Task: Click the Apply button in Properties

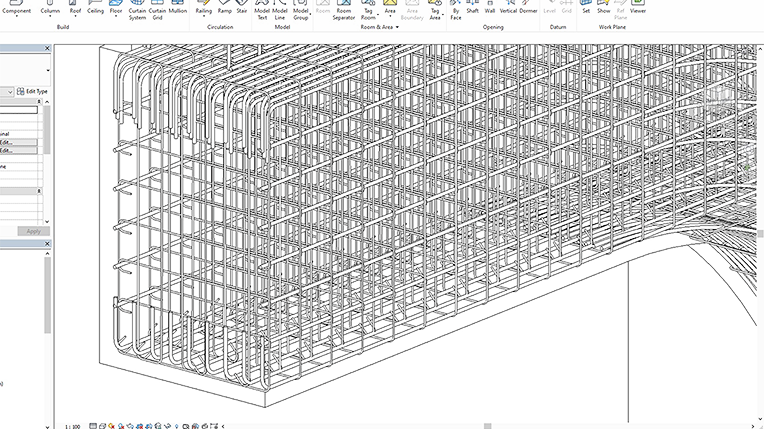Action: (x=34, y=231)
